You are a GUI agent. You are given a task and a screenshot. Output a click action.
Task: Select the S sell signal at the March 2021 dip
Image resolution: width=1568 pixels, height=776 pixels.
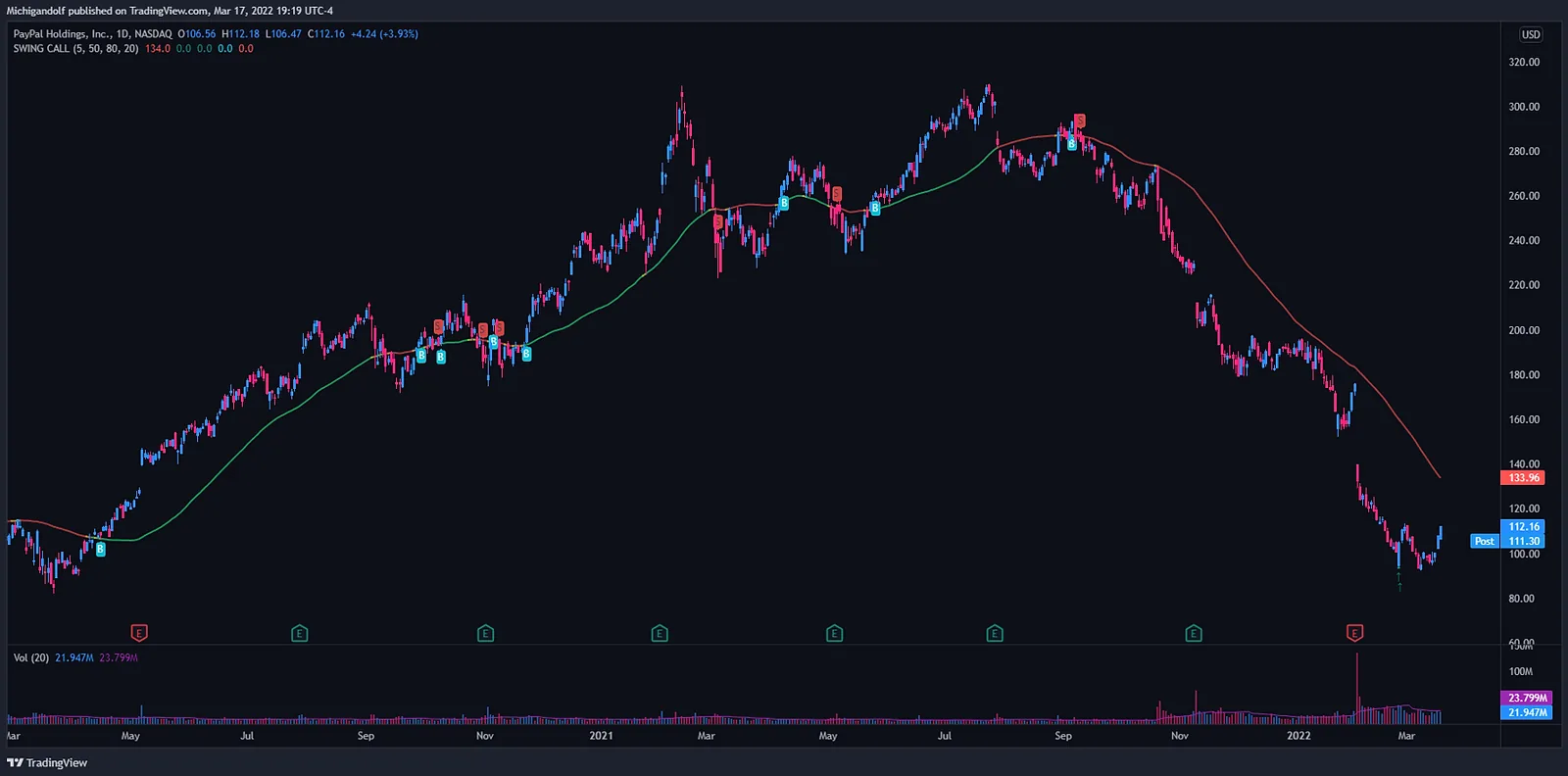718,222
